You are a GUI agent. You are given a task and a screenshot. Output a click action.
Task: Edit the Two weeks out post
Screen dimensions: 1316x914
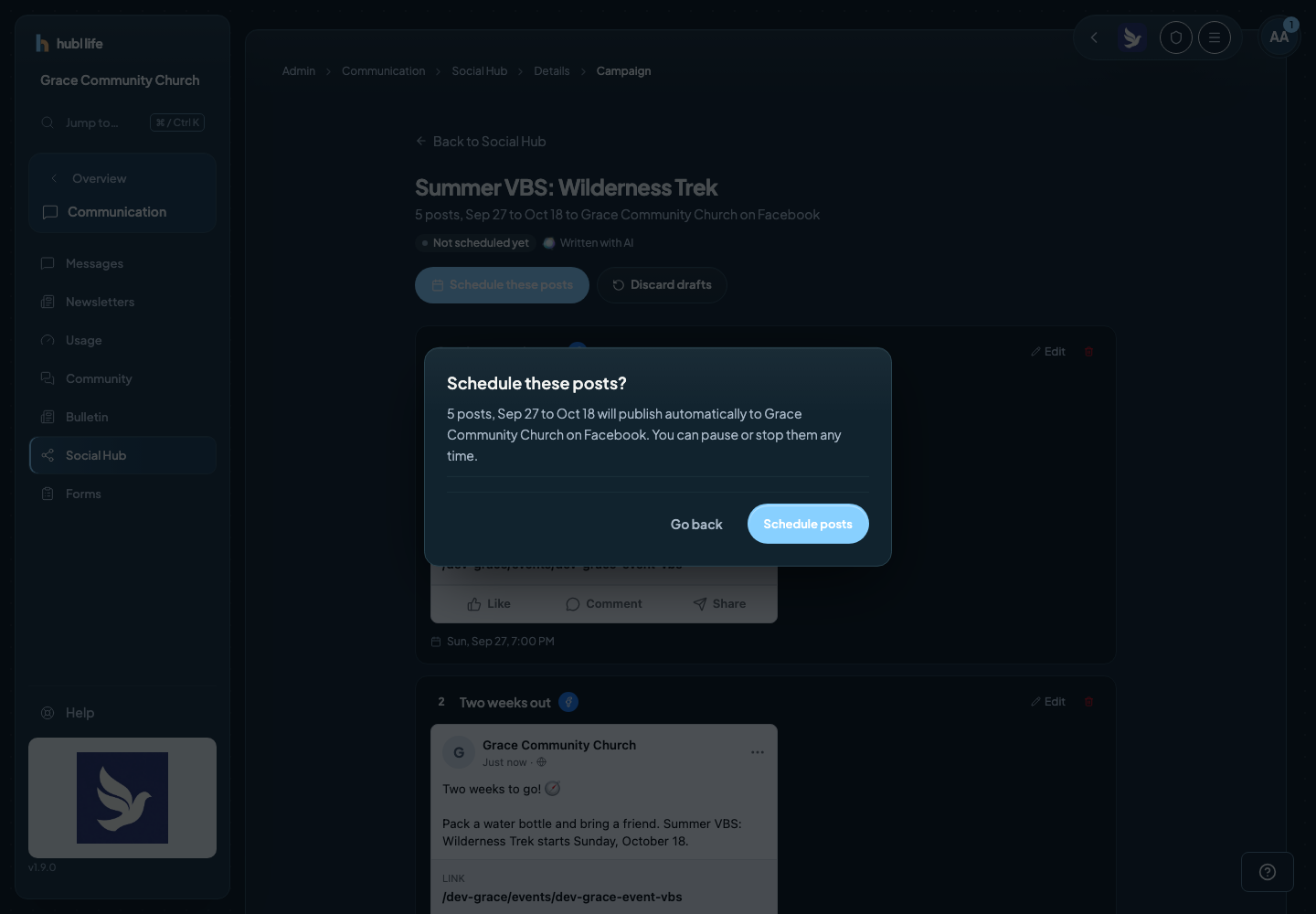(1048, 702)
